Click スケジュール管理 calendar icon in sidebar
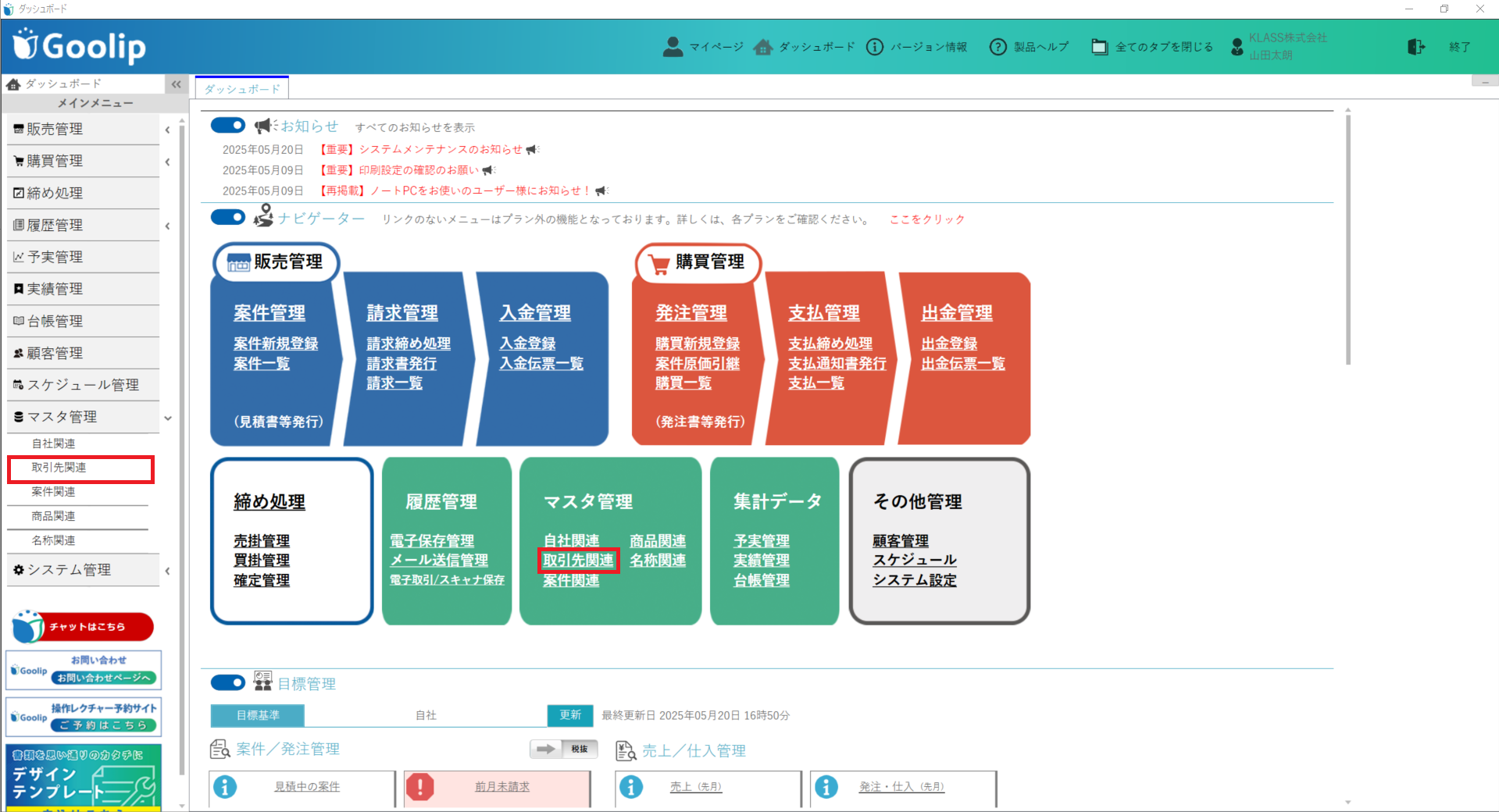This screenshot has height=812, width=1499. click(19, 385)
